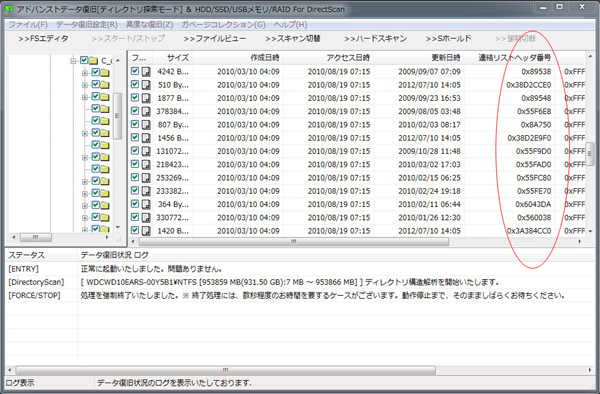Image resolution: width=600 pixels, height=394 pixels.
Task: Click the file list horizontal scrollbar thumb
Action: 293,241
